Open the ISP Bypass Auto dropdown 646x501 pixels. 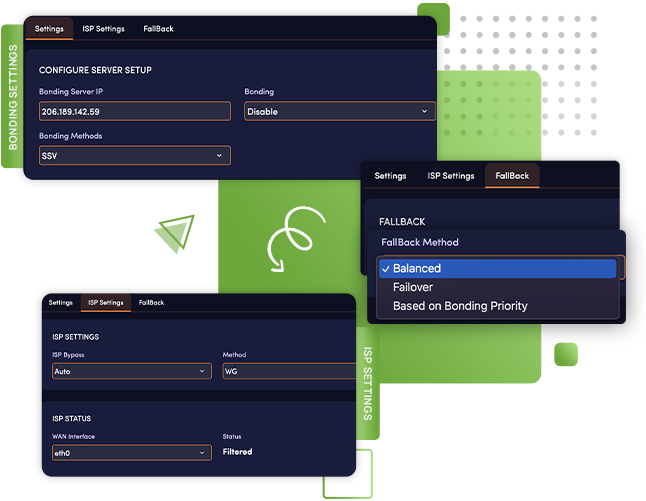click(x=131, y=371)
